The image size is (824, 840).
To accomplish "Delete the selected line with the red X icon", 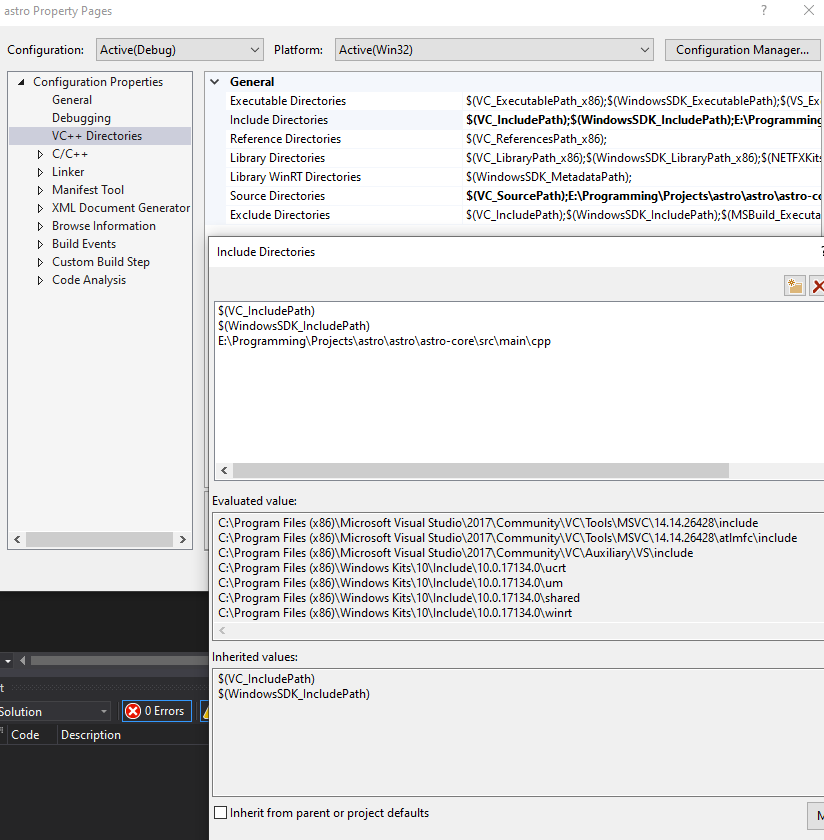I will pyautogui.click(x=816, y=286).
